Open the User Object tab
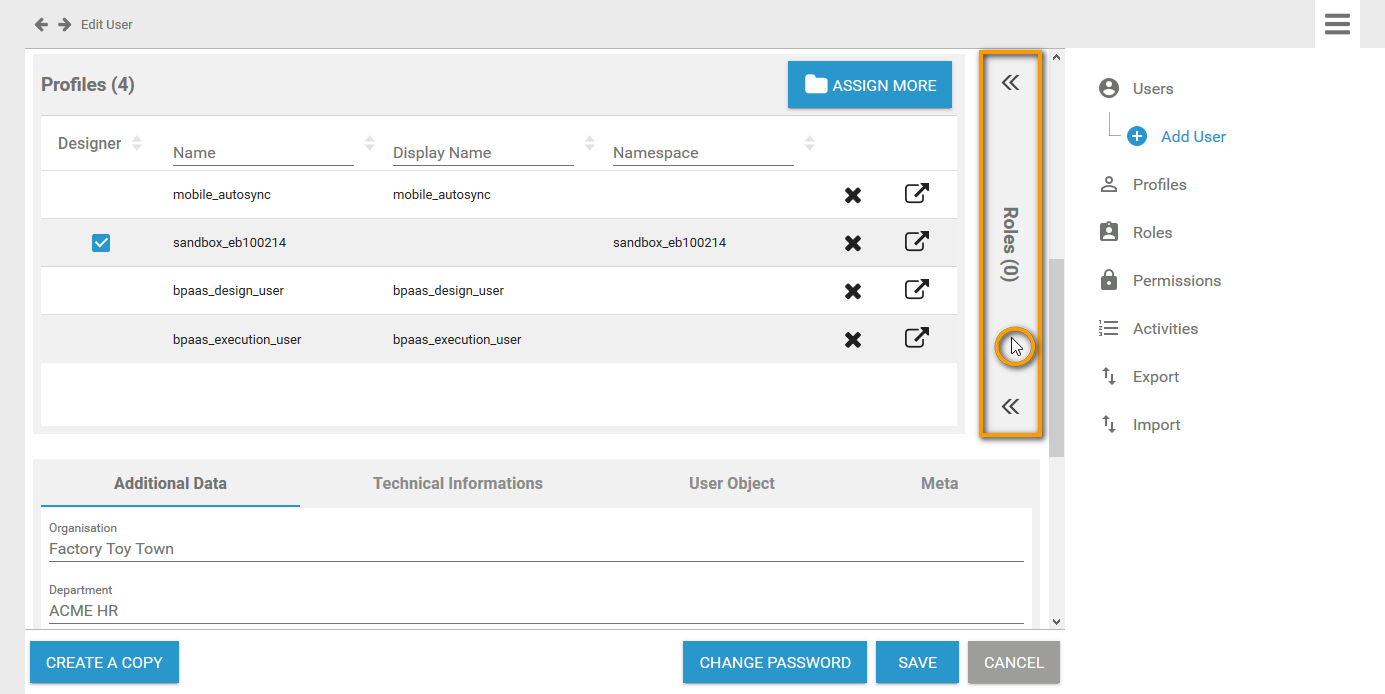 (x=731, y=483)
